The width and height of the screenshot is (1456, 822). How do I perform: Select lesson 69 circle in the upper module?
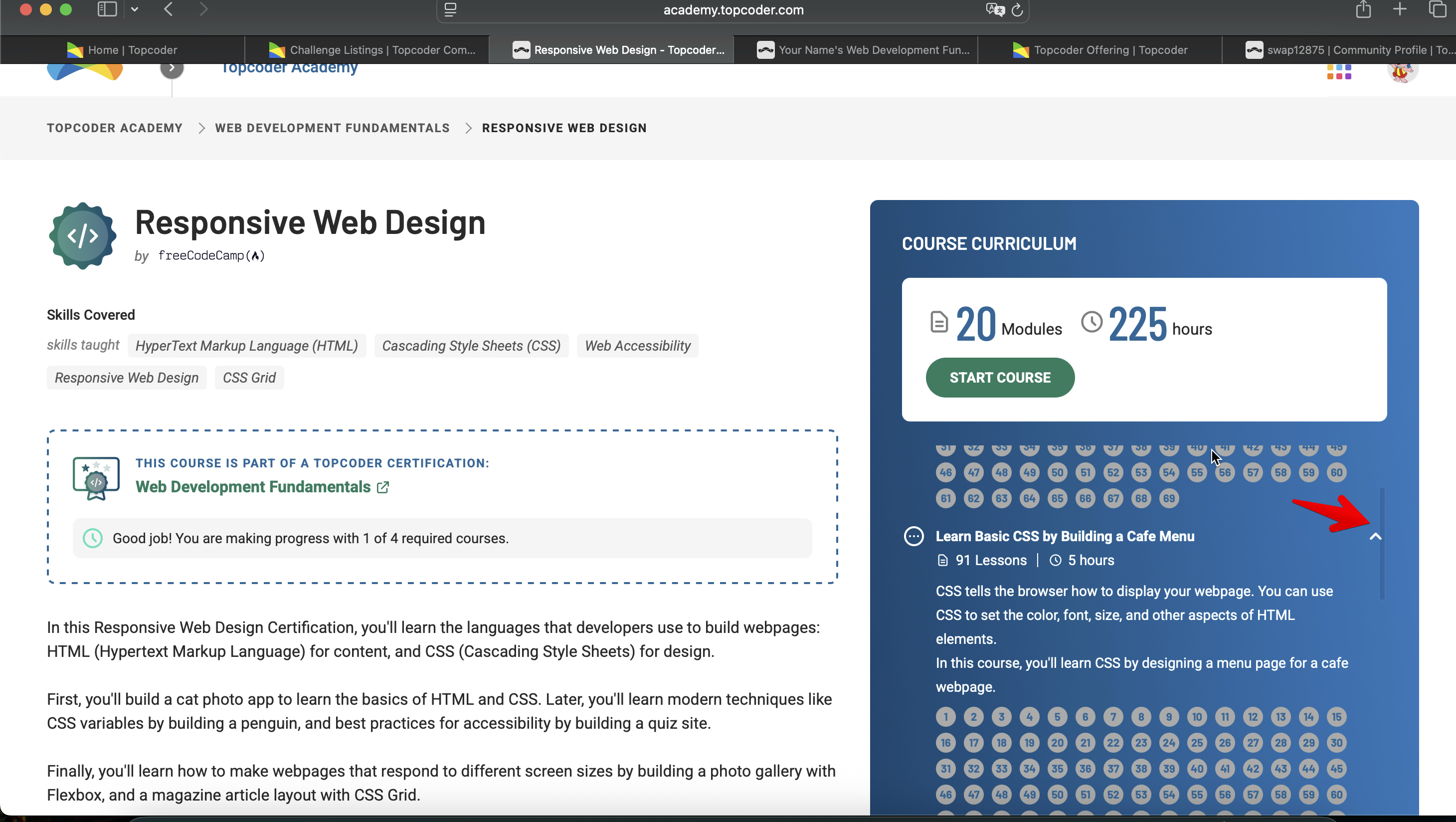[x=1169, y=499]
